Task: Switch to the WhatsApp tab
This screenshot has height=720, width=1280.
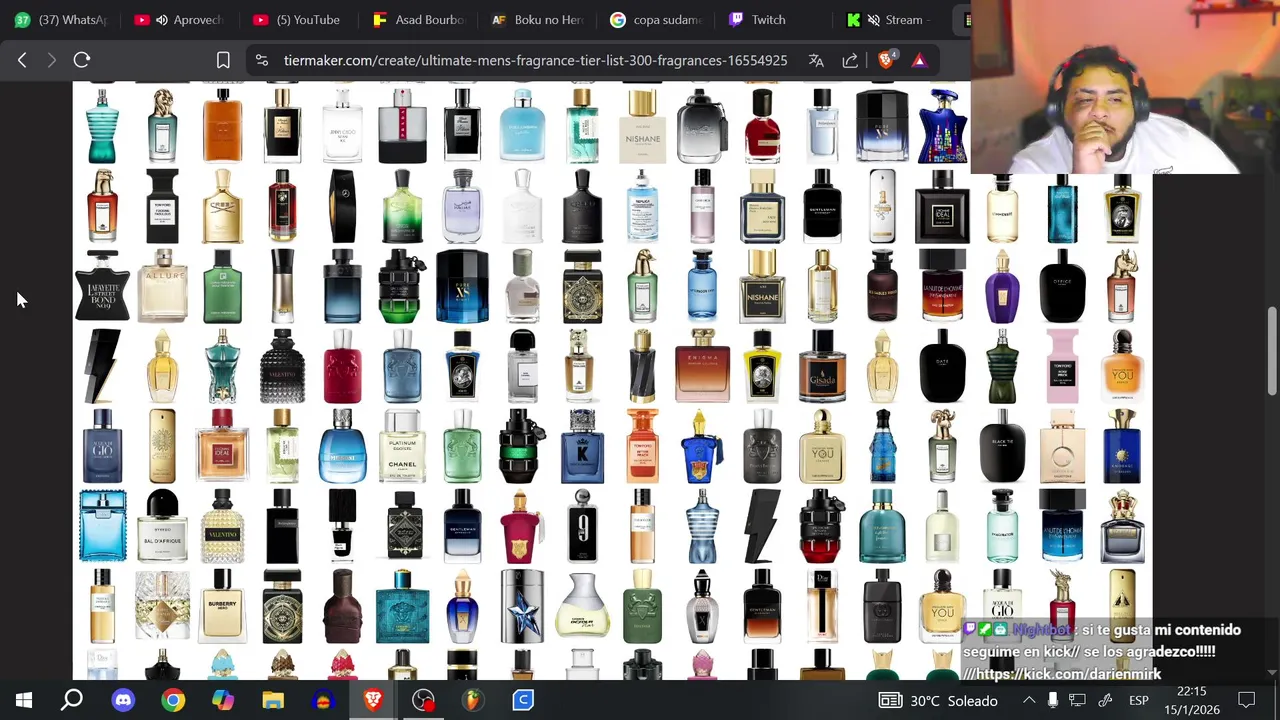Action: 60,19
